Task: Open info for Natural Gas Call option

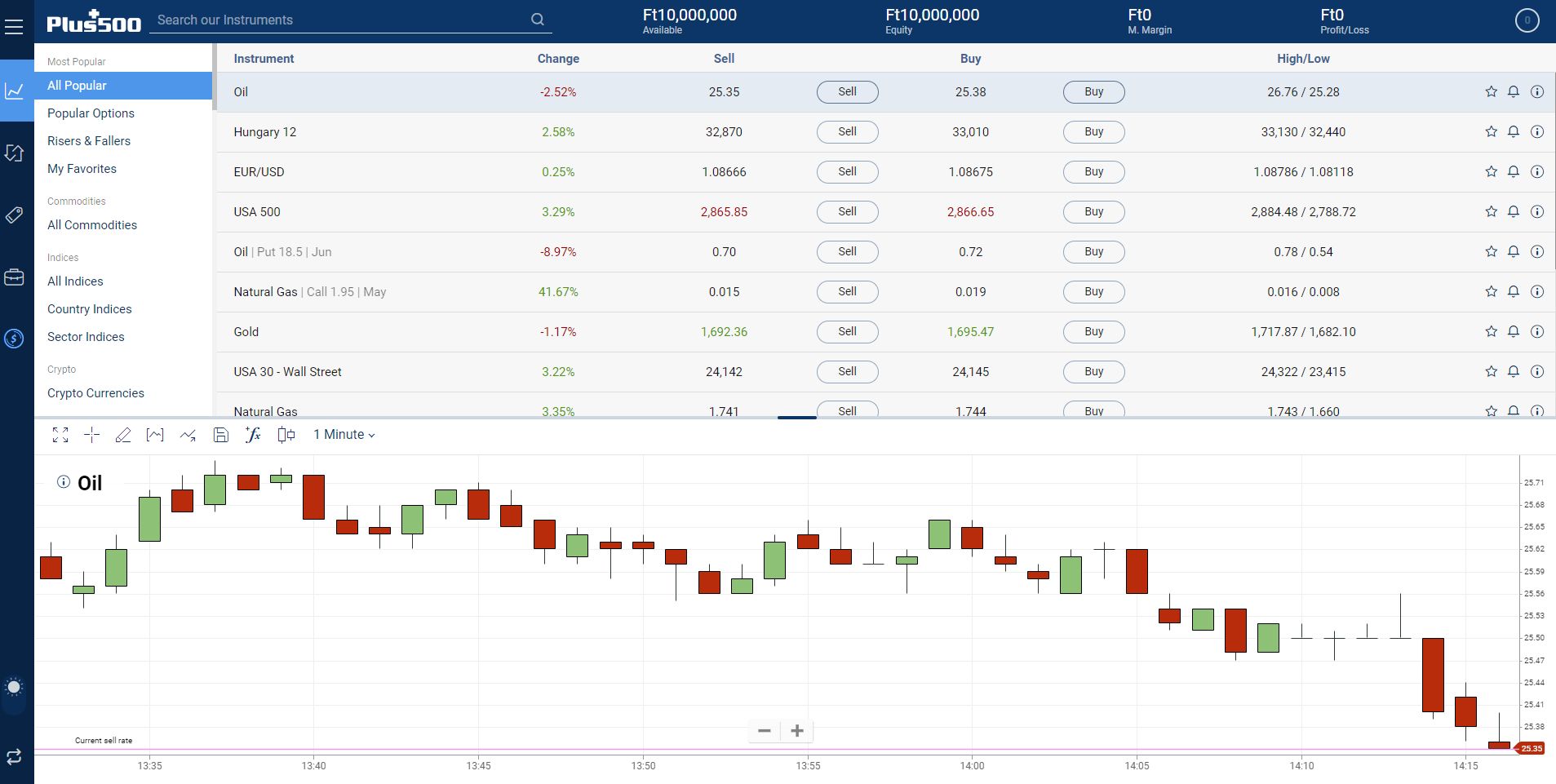Action: (x=1536, y=292)
